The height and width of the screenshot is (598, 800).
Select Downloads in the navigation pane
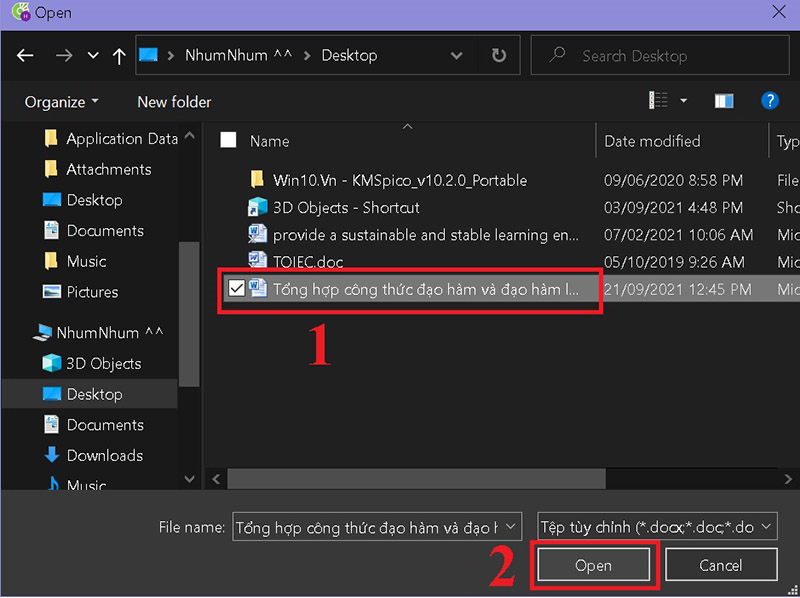(x=104, y=455)
